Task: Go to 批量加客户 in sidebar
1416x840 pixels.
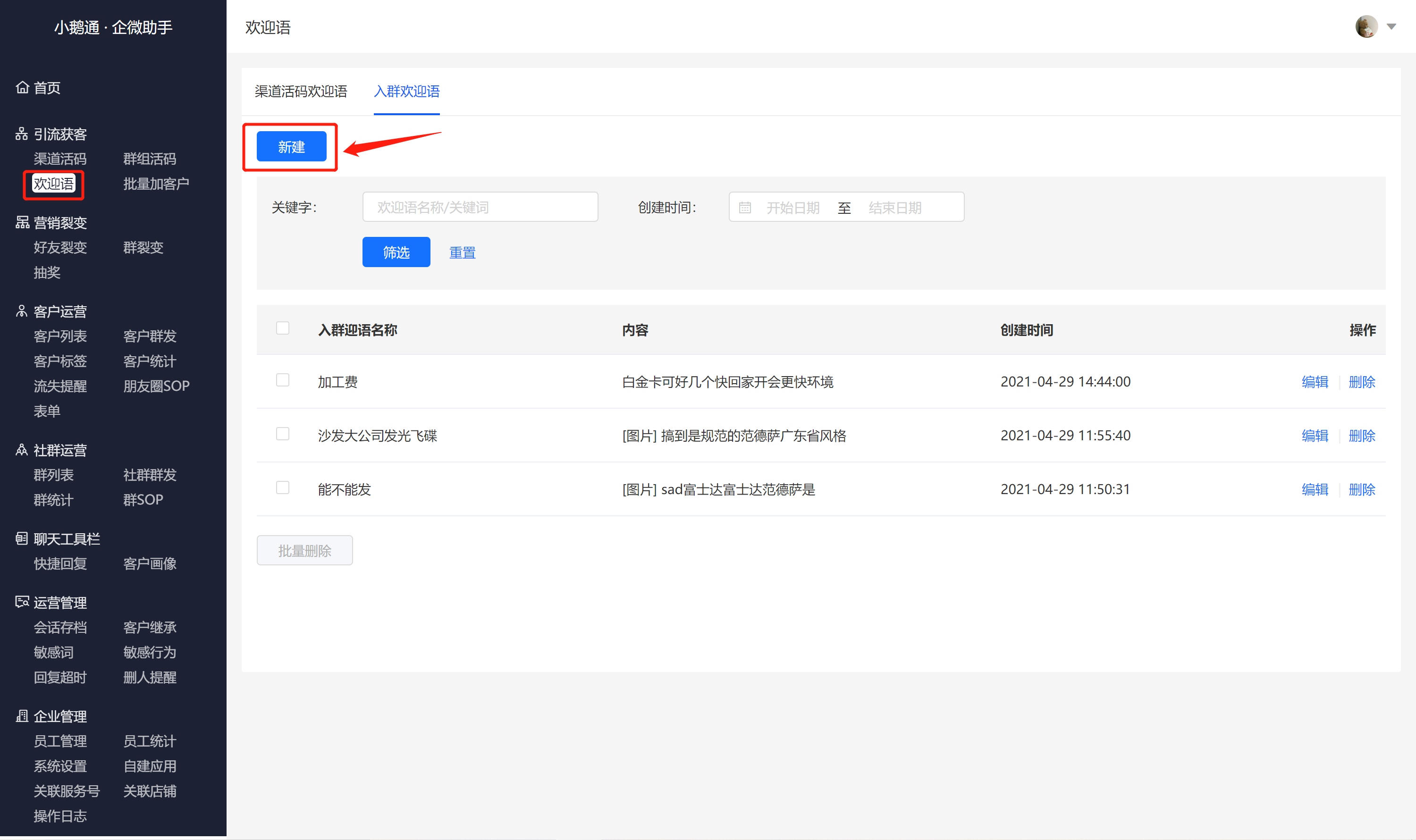Action: pos(156,184)
